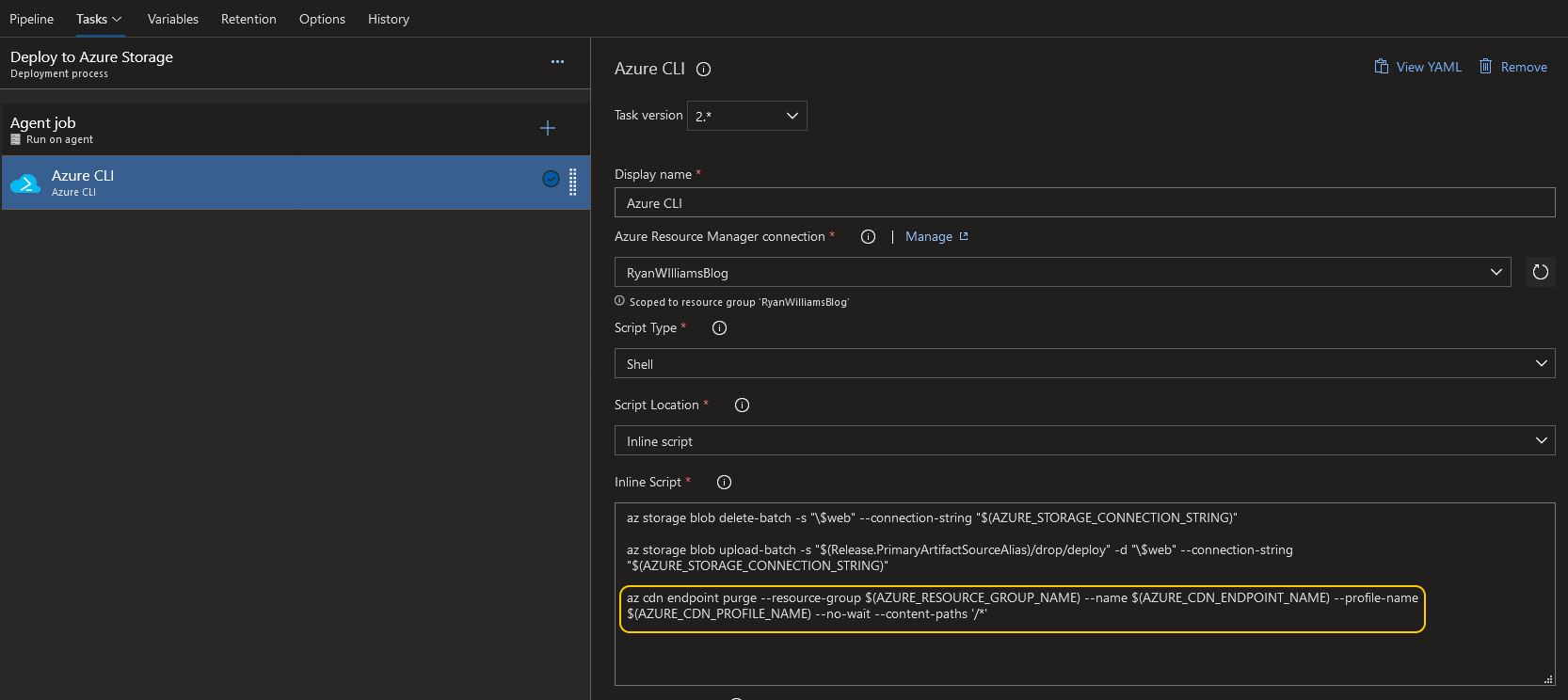Click the trash can Remove icon
Image resolution: width=1568 pixels, height=700 pixels.
point(1485,66)
